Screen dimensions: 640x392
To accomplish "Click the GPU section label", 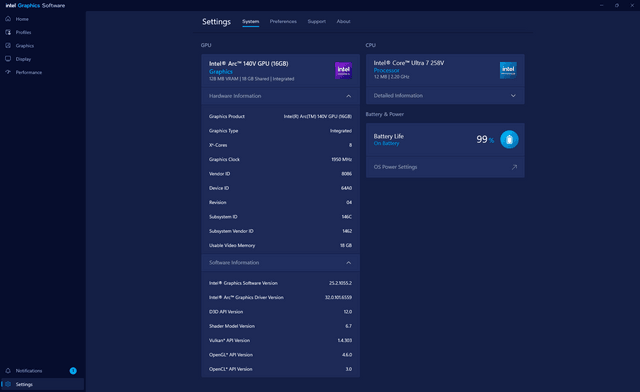I will pos(206,45).
